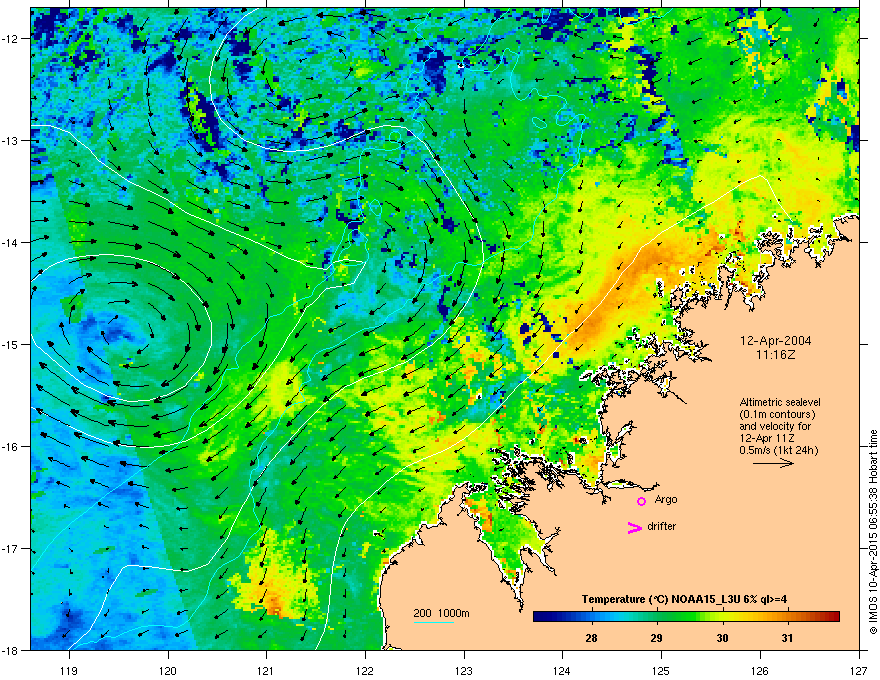Viewport: 880px width, 680px height.
Task: Click the '28' color bar tick label
Action: (591, 638)
